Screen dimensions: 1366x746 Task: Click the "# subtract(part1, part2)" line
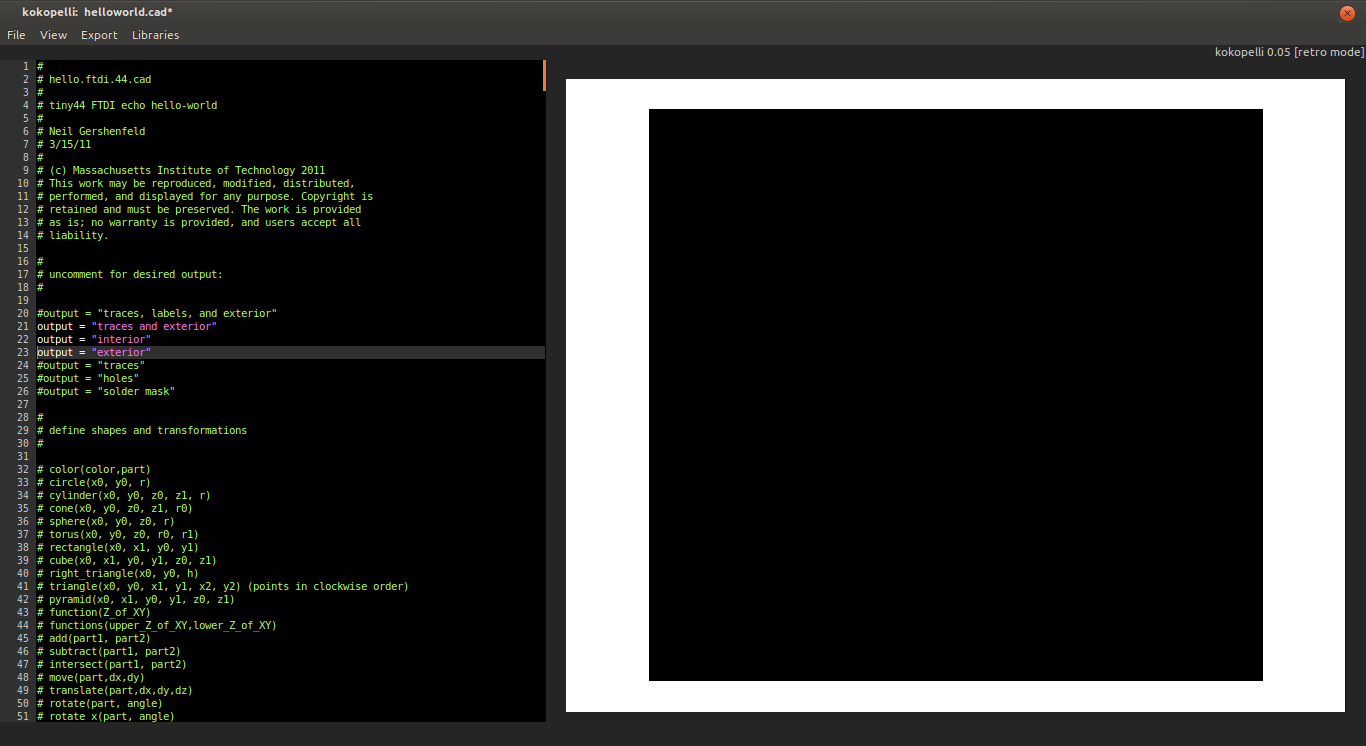tap(109, 651)
